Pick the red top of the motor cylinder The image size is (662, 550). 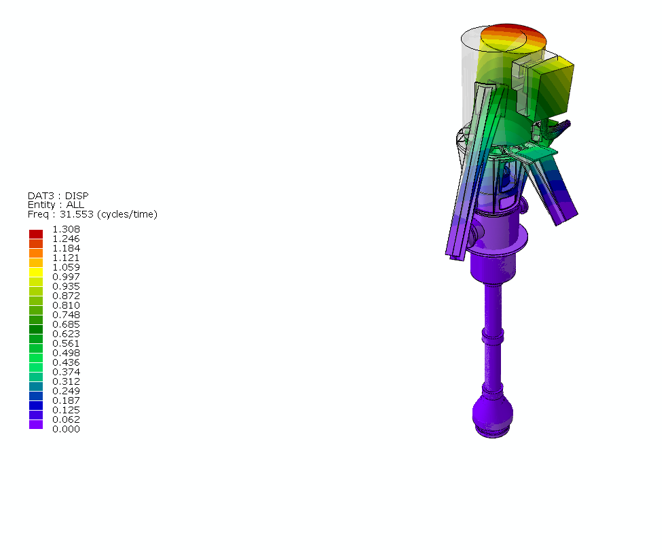point(513,37)
